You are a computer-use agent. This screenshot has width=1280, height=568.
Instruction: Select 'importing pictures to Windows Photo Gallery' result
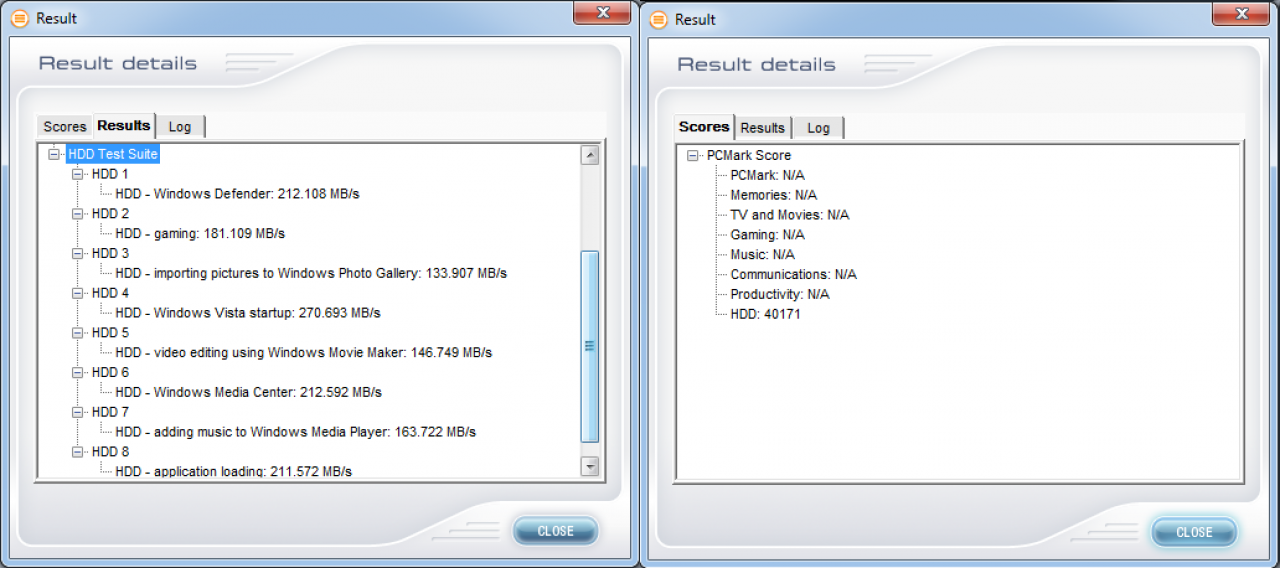(311, 273)
